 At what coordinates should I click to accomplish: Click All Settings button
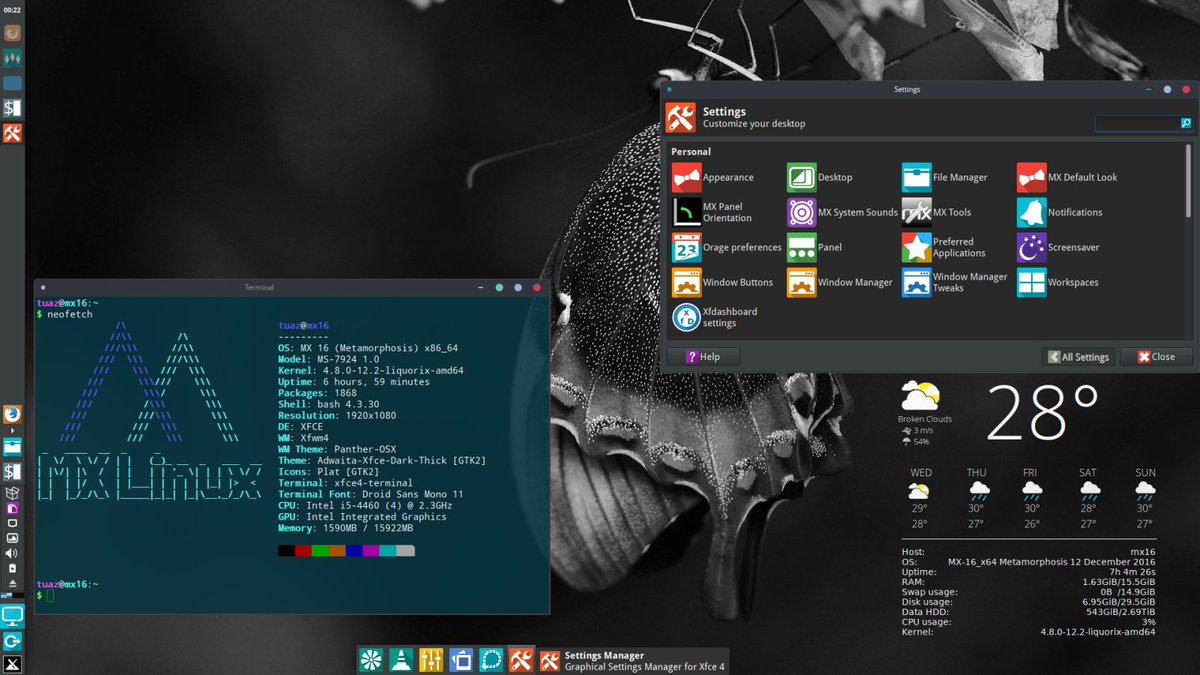[x=1078, y=357]
